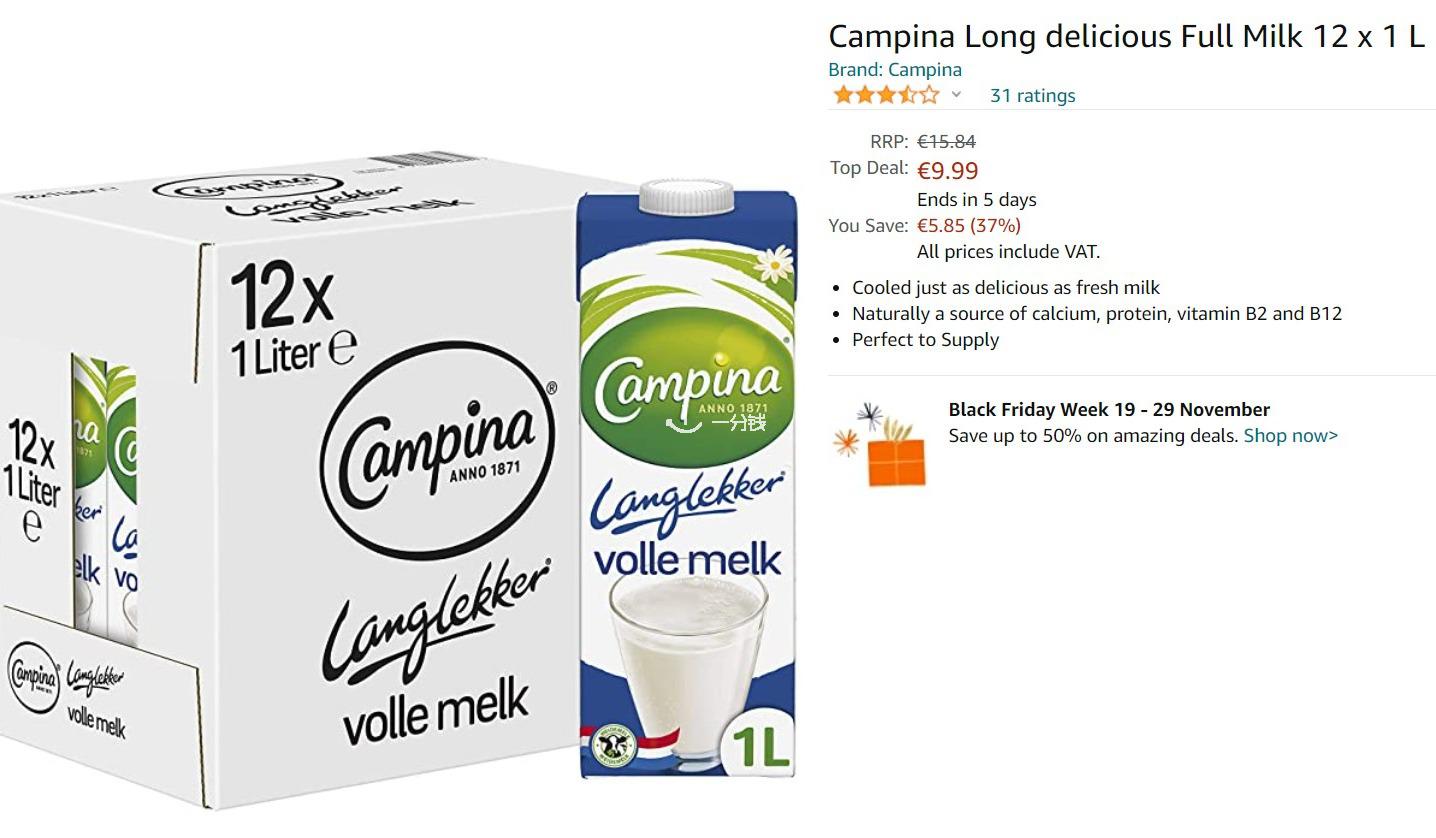Click the crossed-out RRP €15.84

[946, 142]
